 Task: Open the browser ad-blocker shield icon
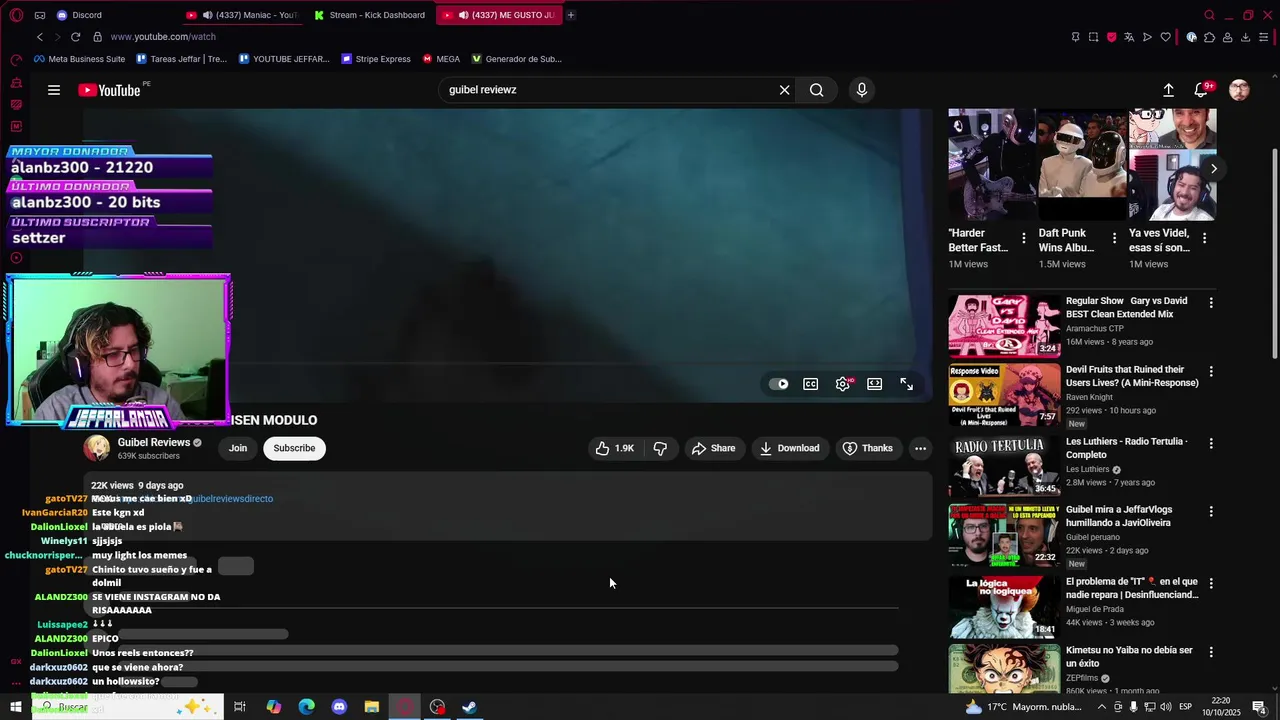point(1111,37)
